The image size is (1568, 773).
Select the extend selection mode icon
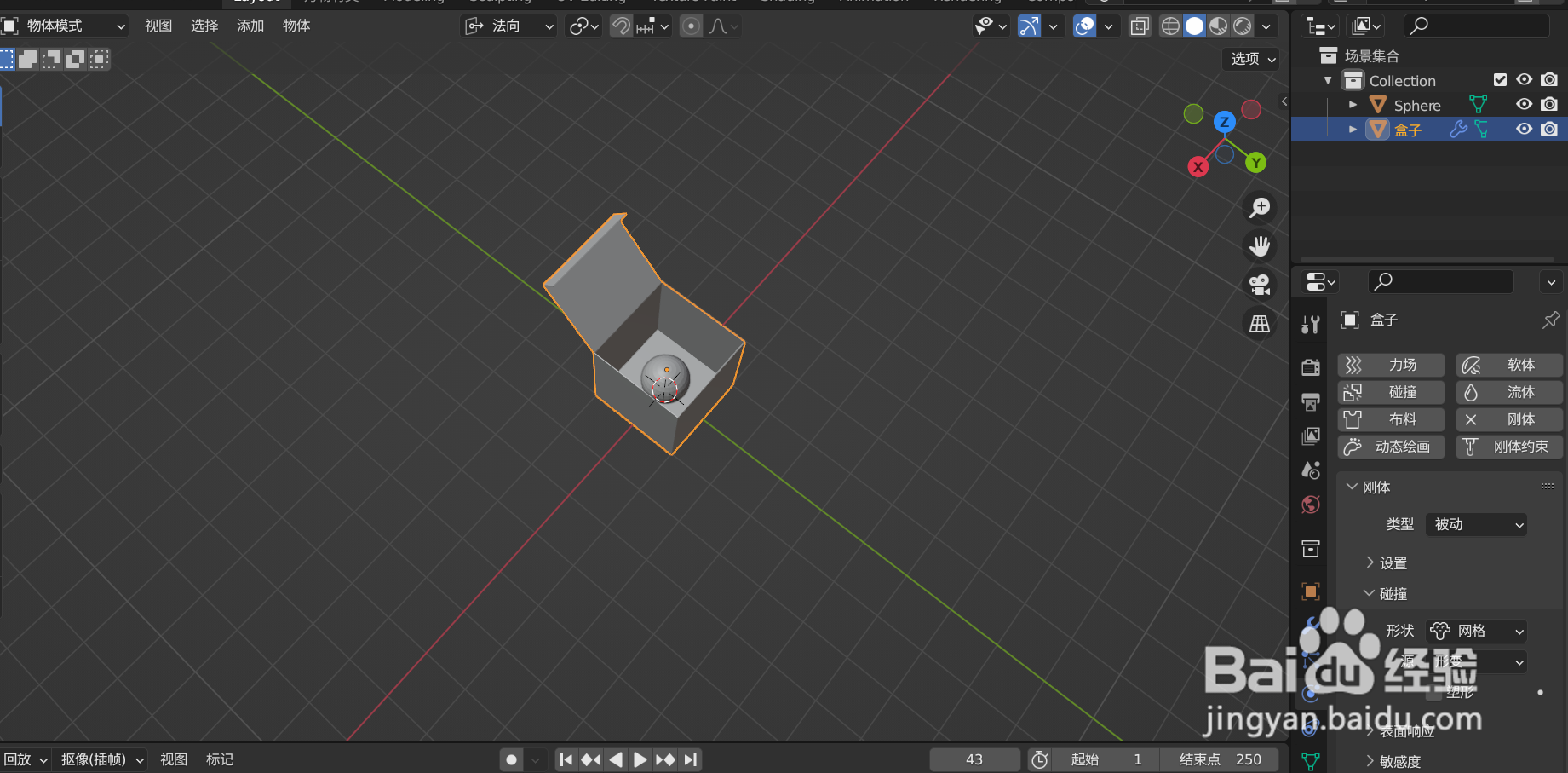click(x=28, y=59)
